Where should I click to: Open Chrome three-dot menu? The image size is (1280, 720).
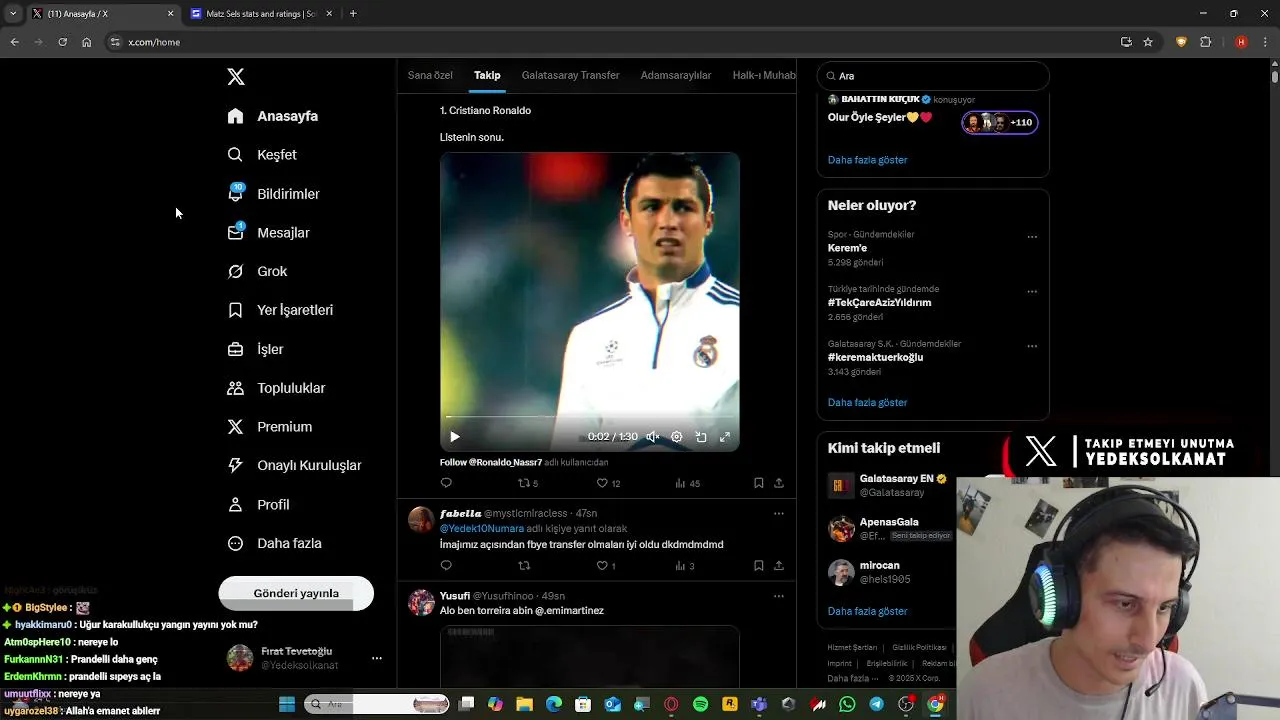1265,42
